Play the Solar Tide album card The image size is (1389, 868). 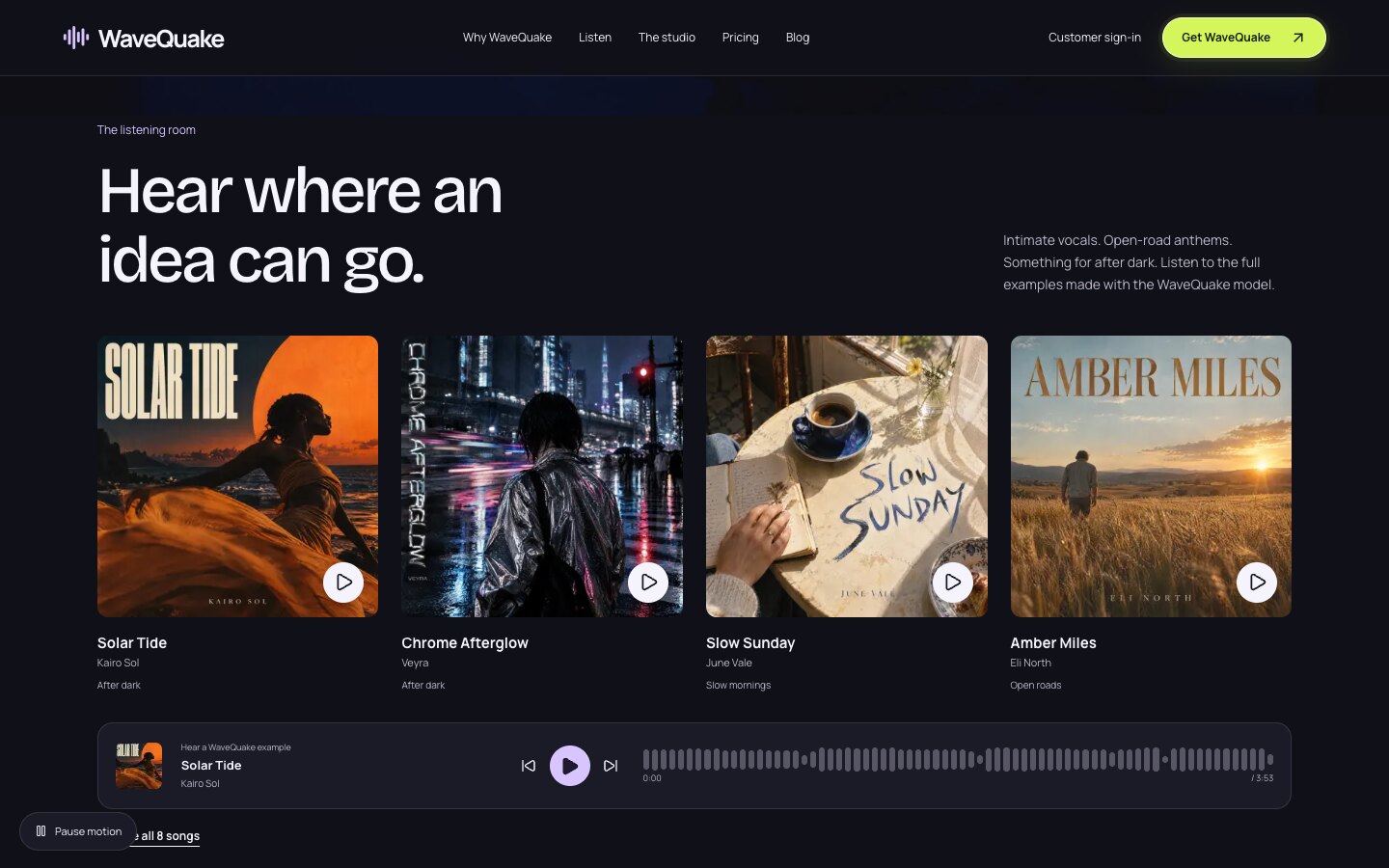coord(343,583)
